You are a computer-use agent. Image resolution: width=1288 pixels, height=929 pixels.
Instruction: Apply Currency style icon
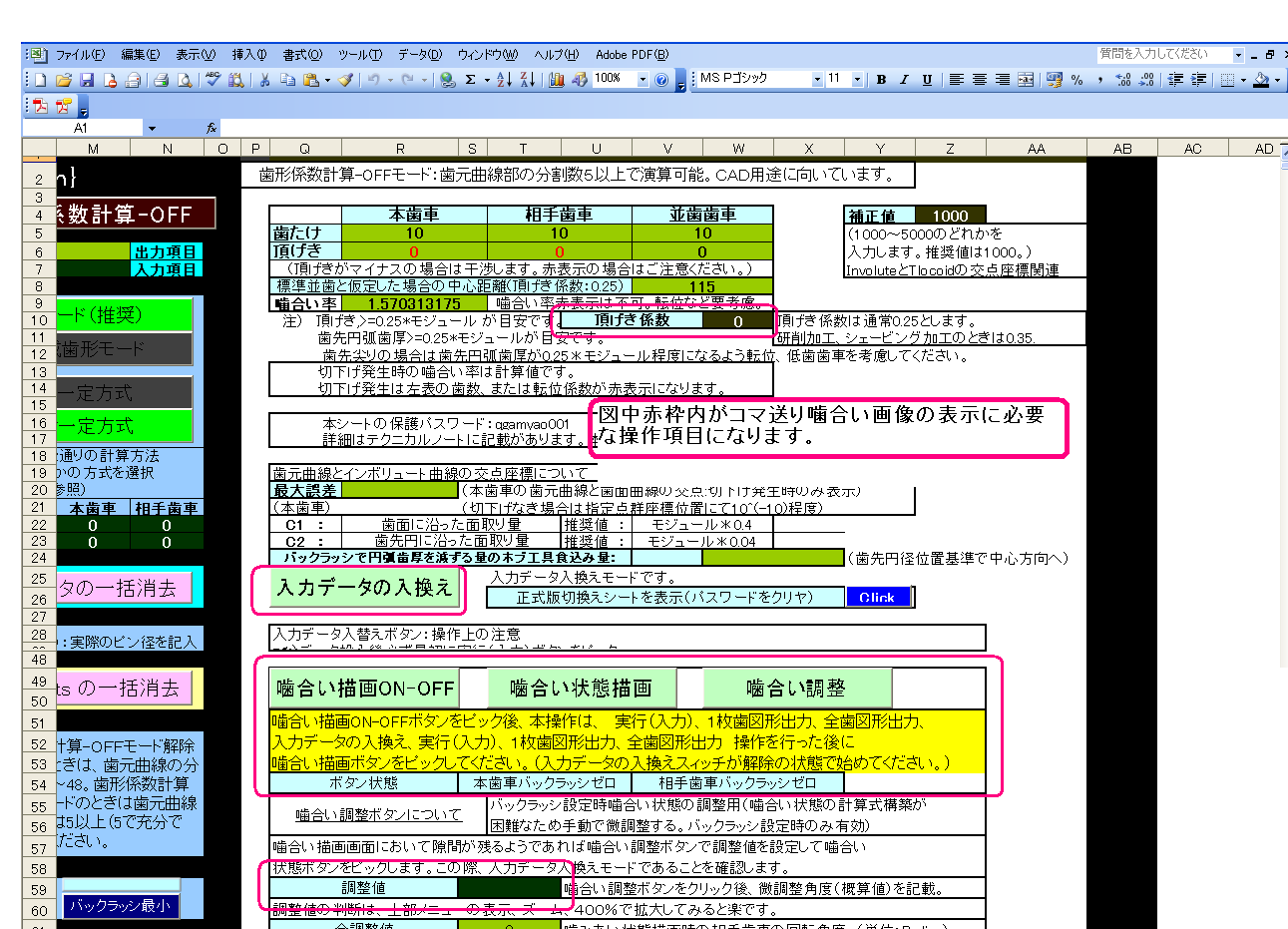tap(1054, 80)
